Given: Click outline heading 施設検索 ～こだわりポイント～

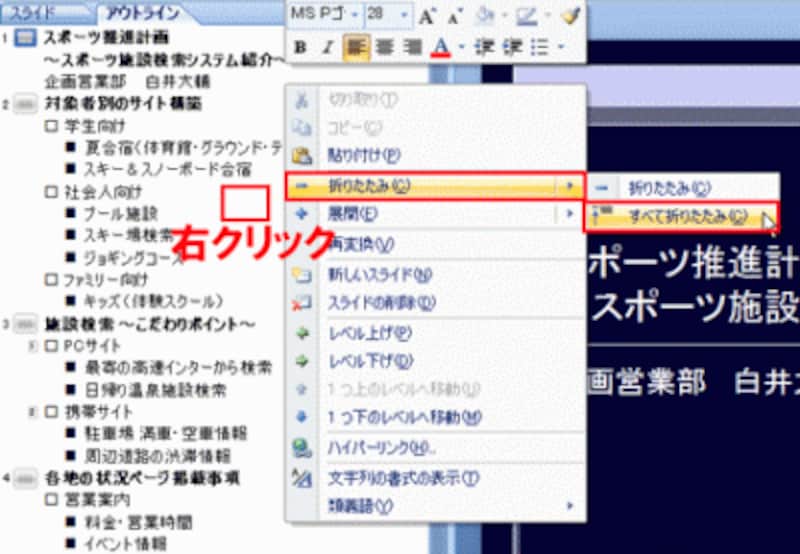Looking at the screenshot, I should 149,324.
